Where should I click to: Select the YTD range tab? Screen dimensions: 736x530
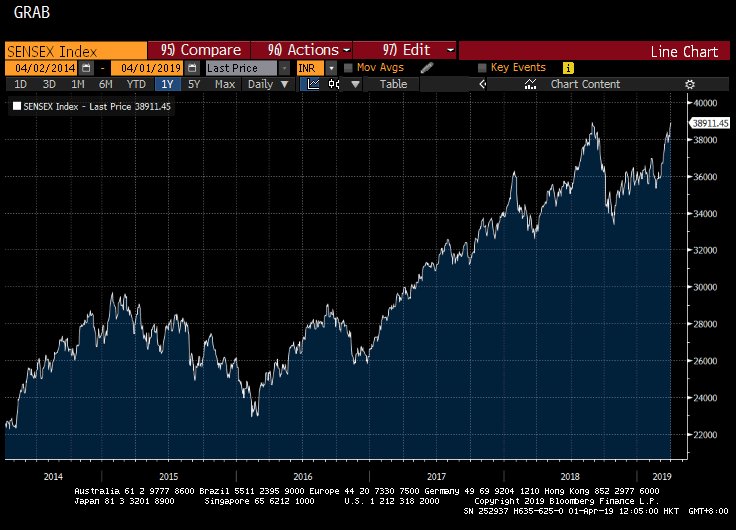click(x=136, y=84)
